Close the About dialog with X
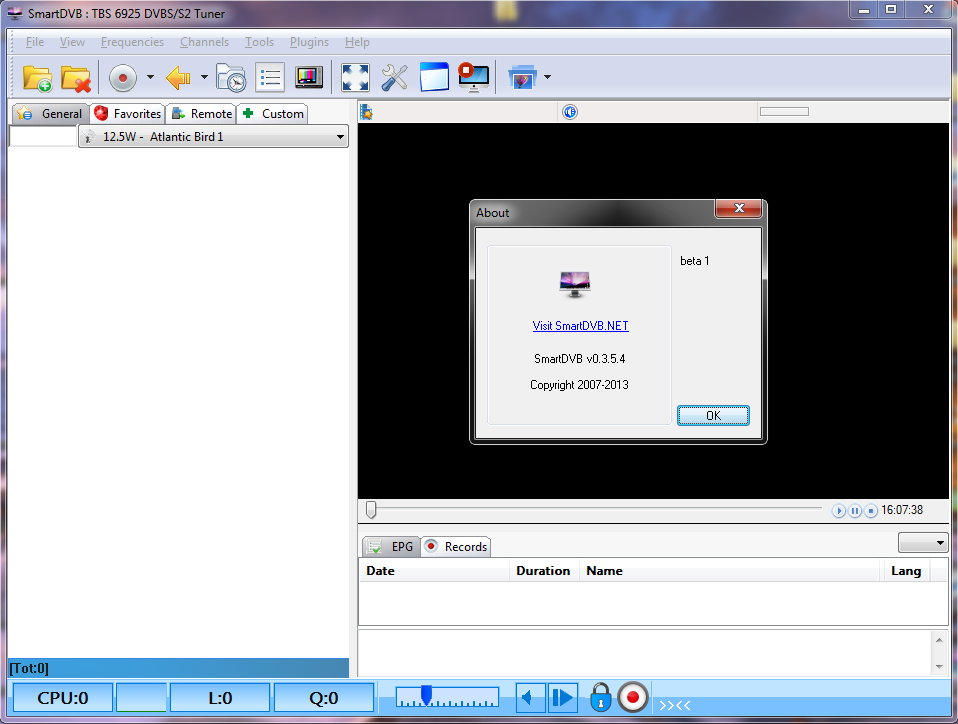This screenshot has width=958, height=724. [739, 208]
